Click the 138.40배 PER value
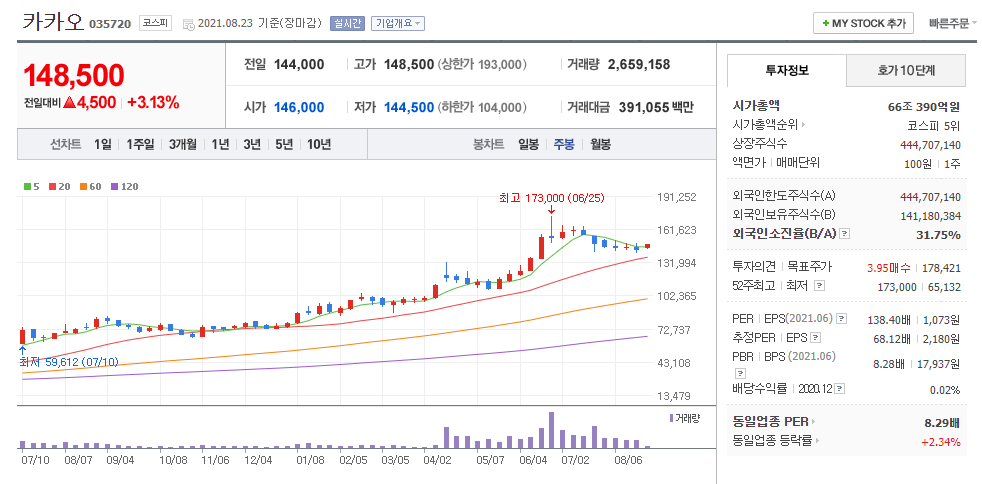Image resolution: width=982 pixels, height=484 pixels. [x=889, y=320]
